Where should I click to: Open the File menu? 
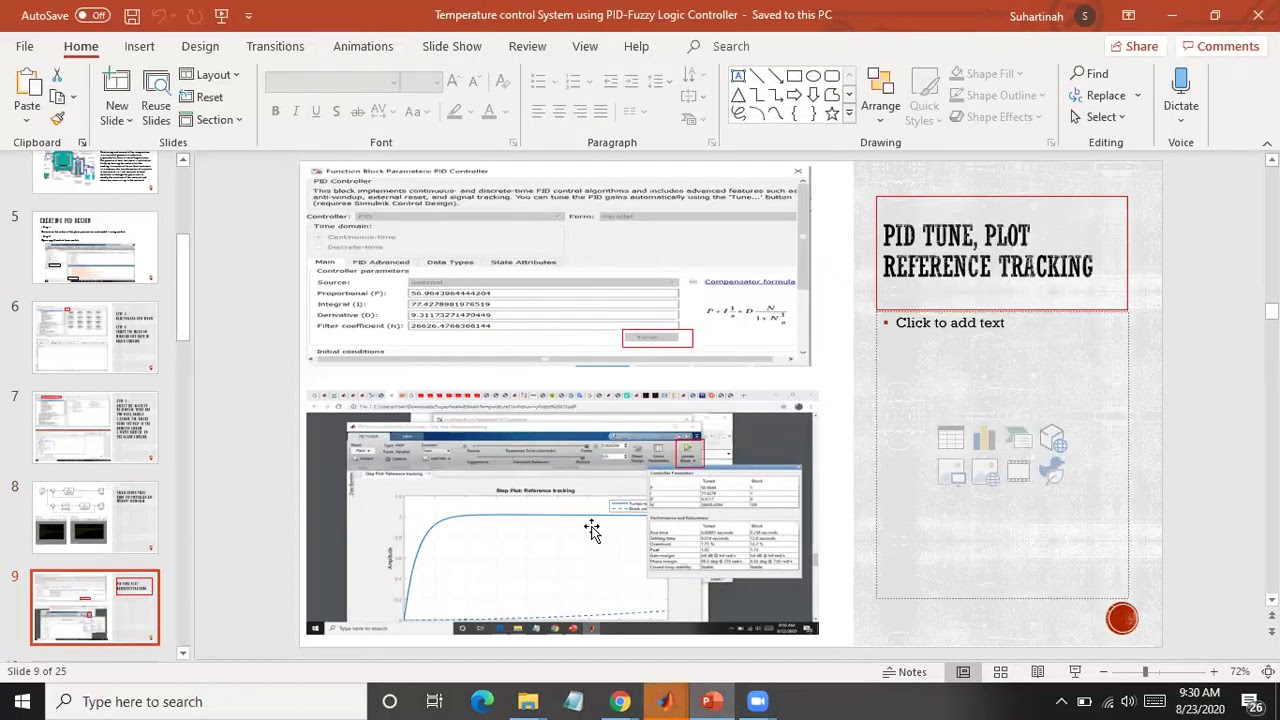click(x=24, y=46)
